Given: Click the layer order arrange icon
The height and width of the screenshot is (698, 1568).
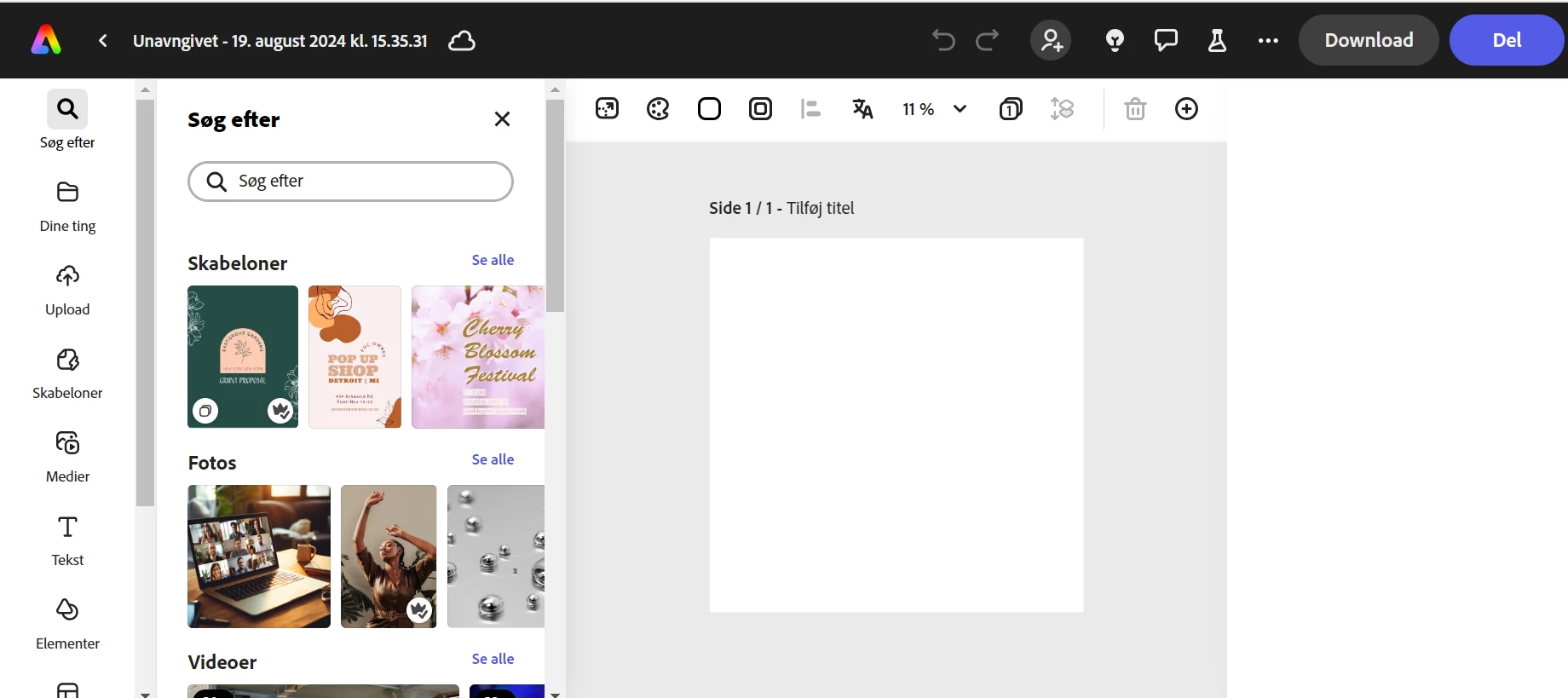Looking at the screenshot, I should click(1062, 108).
